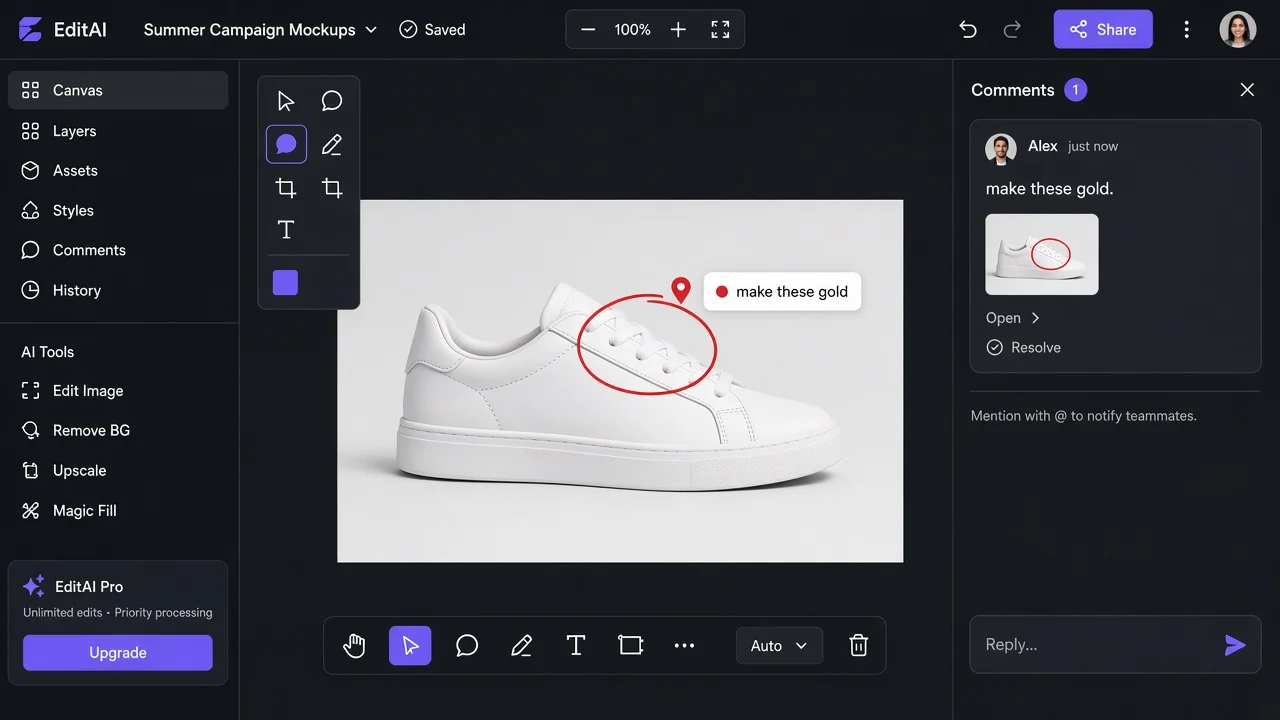Screen dimensions: 1280x720
Task: Click the 'make these gold' canvas label
Action: (x=782, y=292)
